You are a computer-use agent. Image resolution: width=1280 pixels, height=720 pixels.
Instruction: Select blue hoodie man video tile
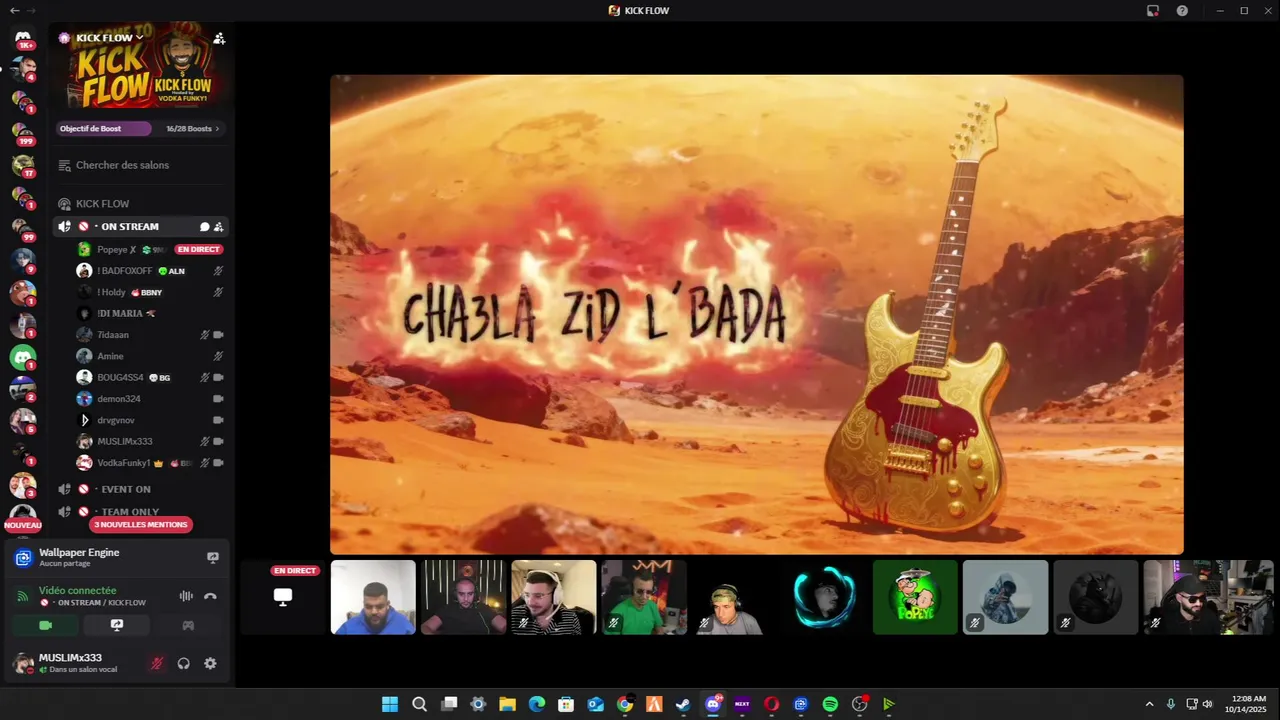[x=373, y=597]
